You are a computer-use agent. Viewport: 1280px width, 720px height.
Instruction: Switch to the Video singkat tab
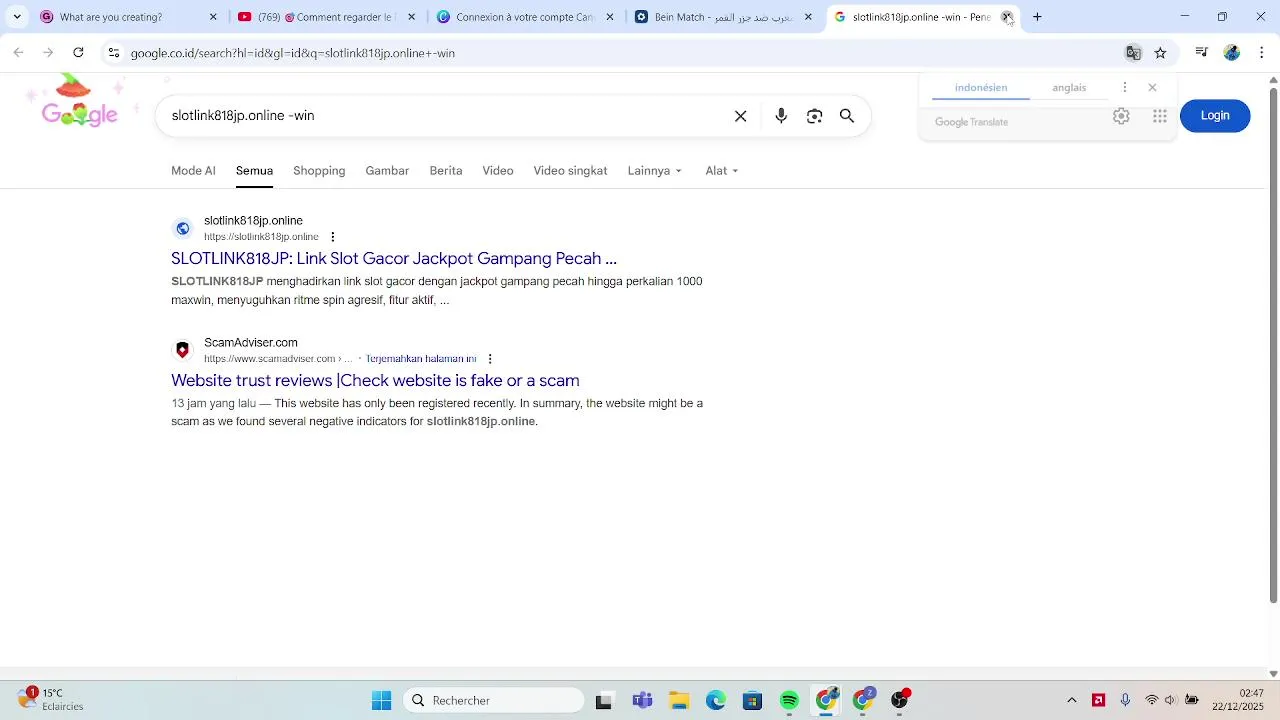click(x=570, y=171)
